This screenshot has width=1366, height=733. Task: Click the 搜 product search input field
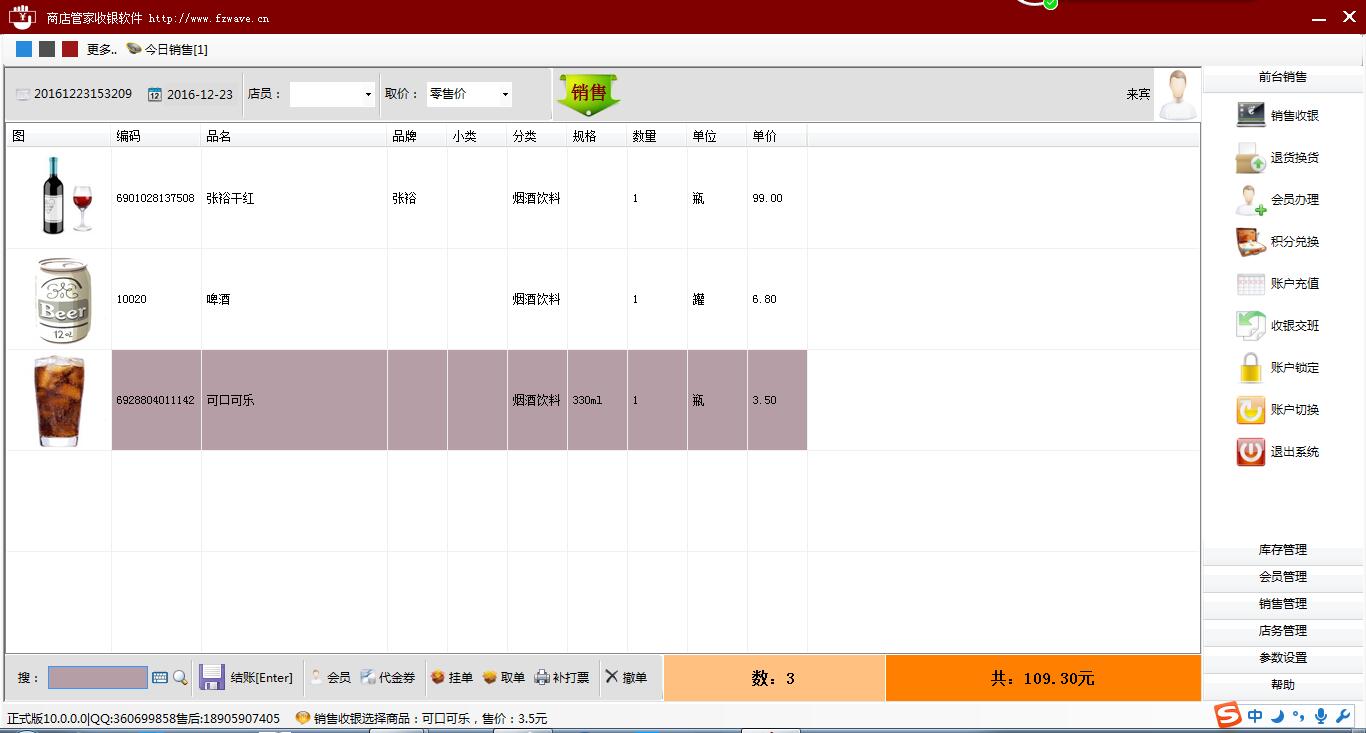pyautogui.click(x=97, y=678)
